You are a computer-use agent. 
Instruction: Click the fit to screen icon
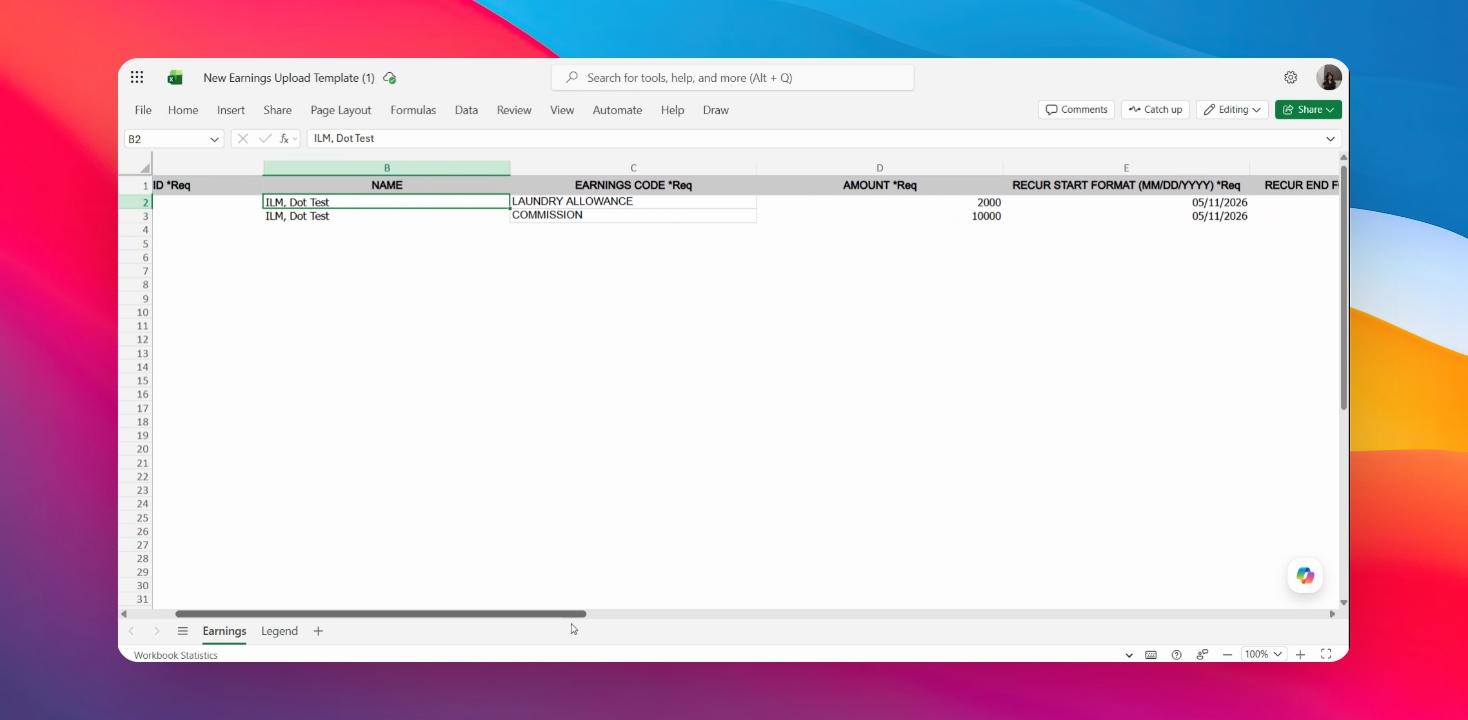(1326, 654)
